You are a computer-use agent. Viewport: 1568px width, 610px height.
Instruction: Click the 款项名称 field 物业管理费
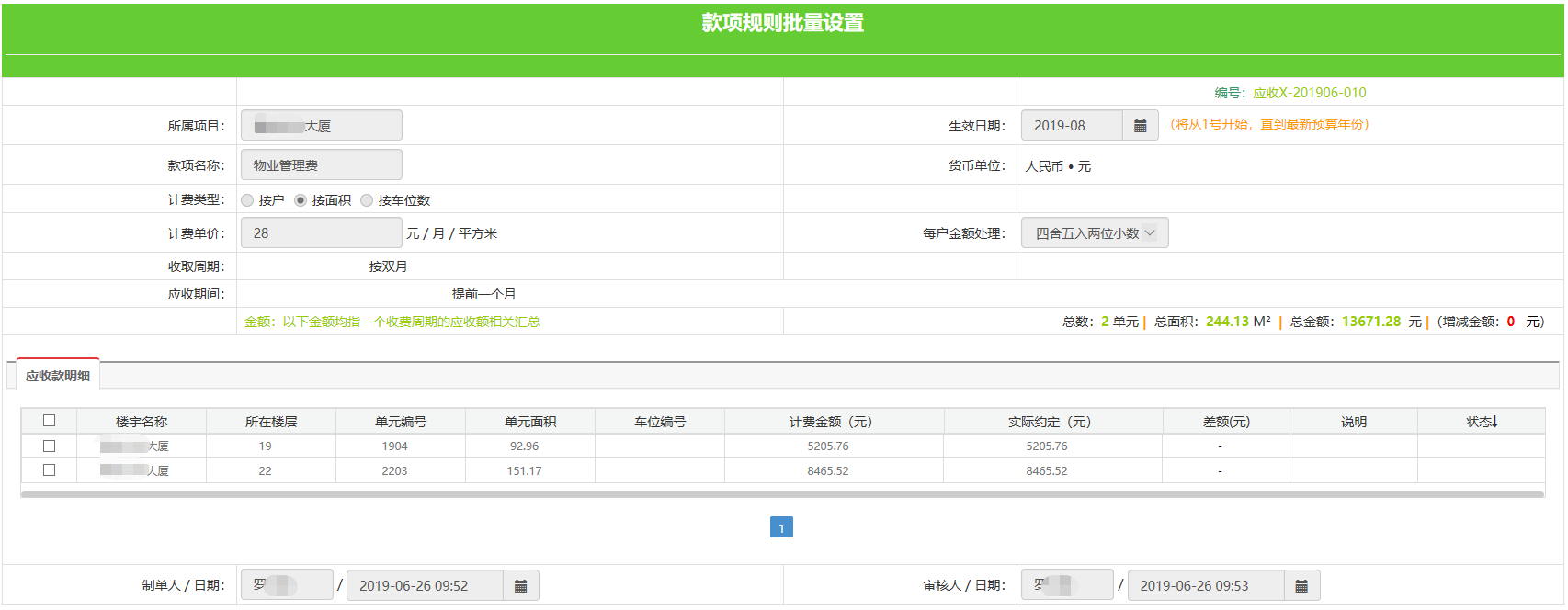(321, 165)
